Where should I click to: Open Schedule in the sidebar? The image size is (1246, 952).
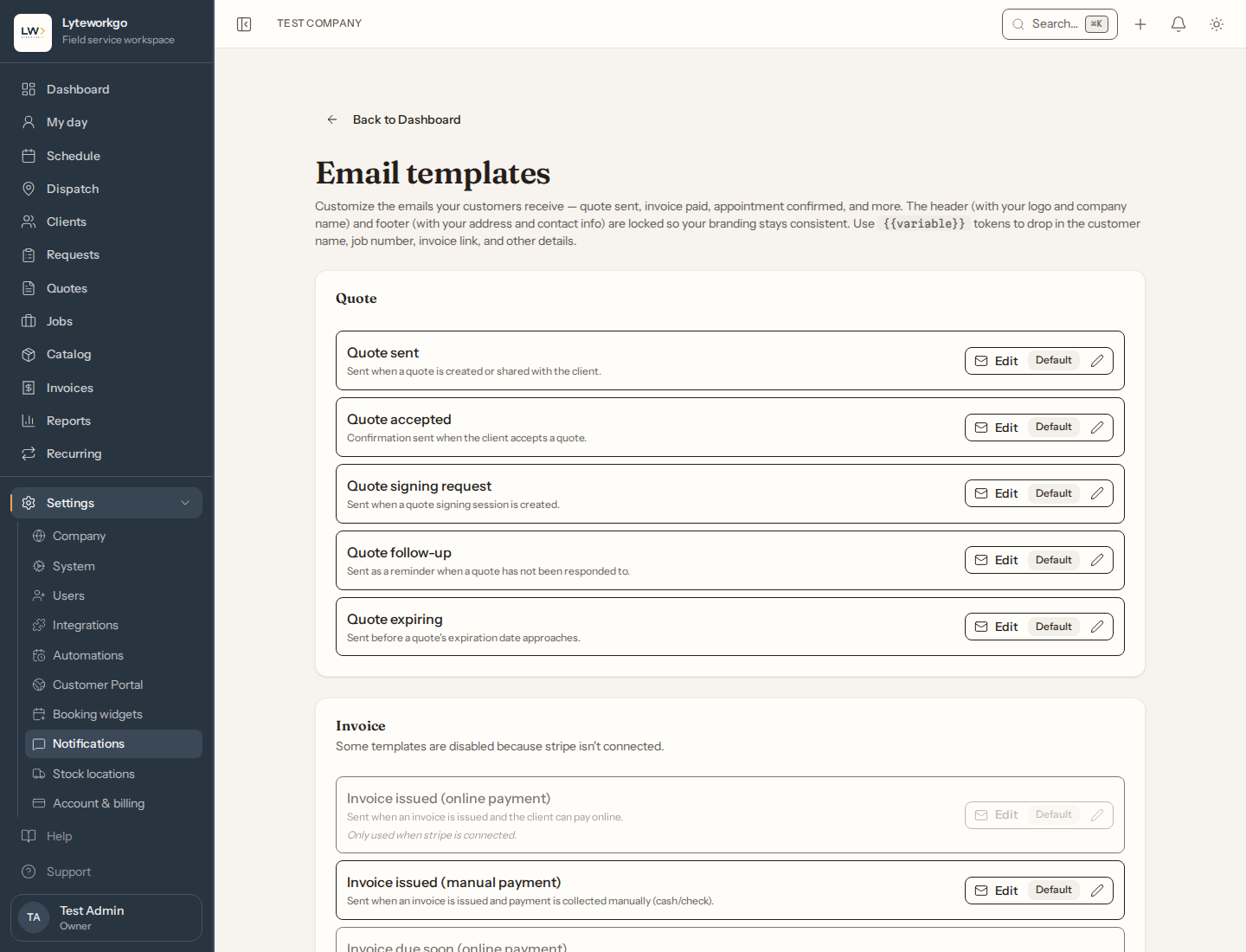tap(107, 156)
